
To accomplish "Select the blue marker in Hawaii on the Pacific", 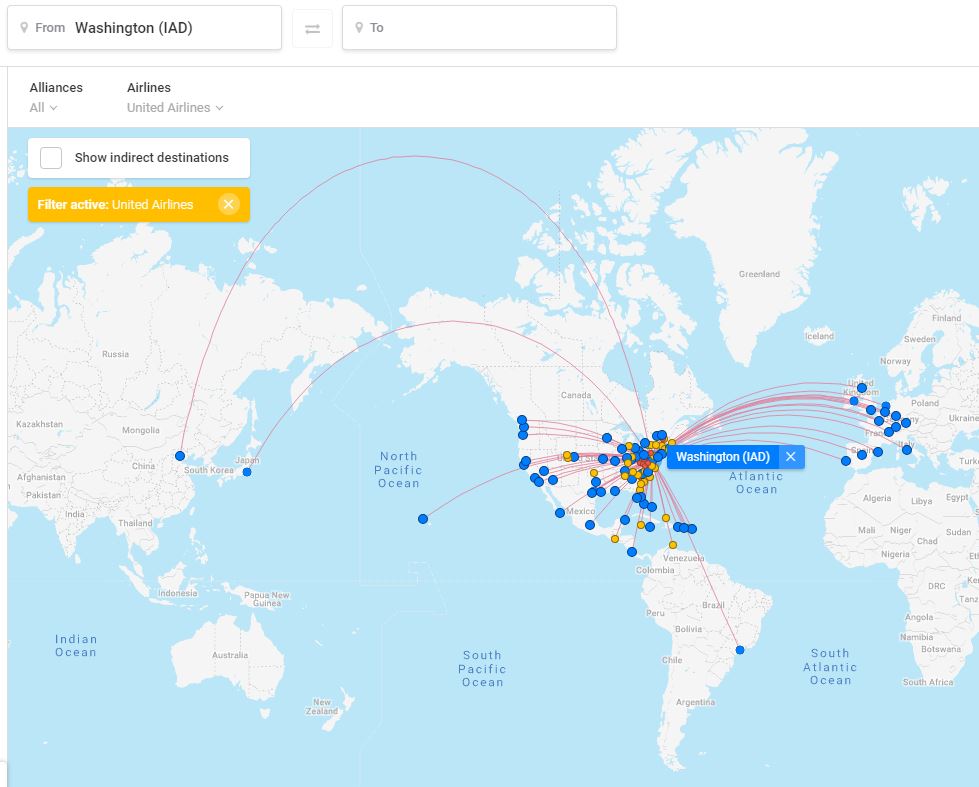I will tap(421, 519).
